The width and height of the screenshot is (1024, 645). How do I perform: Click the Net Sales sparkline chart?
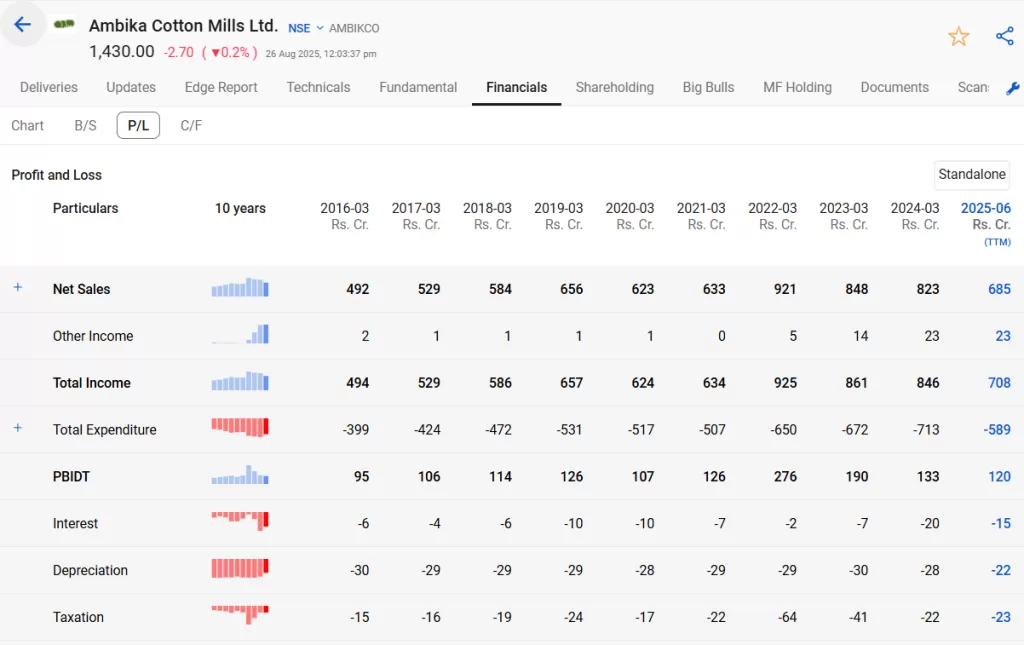240,288
